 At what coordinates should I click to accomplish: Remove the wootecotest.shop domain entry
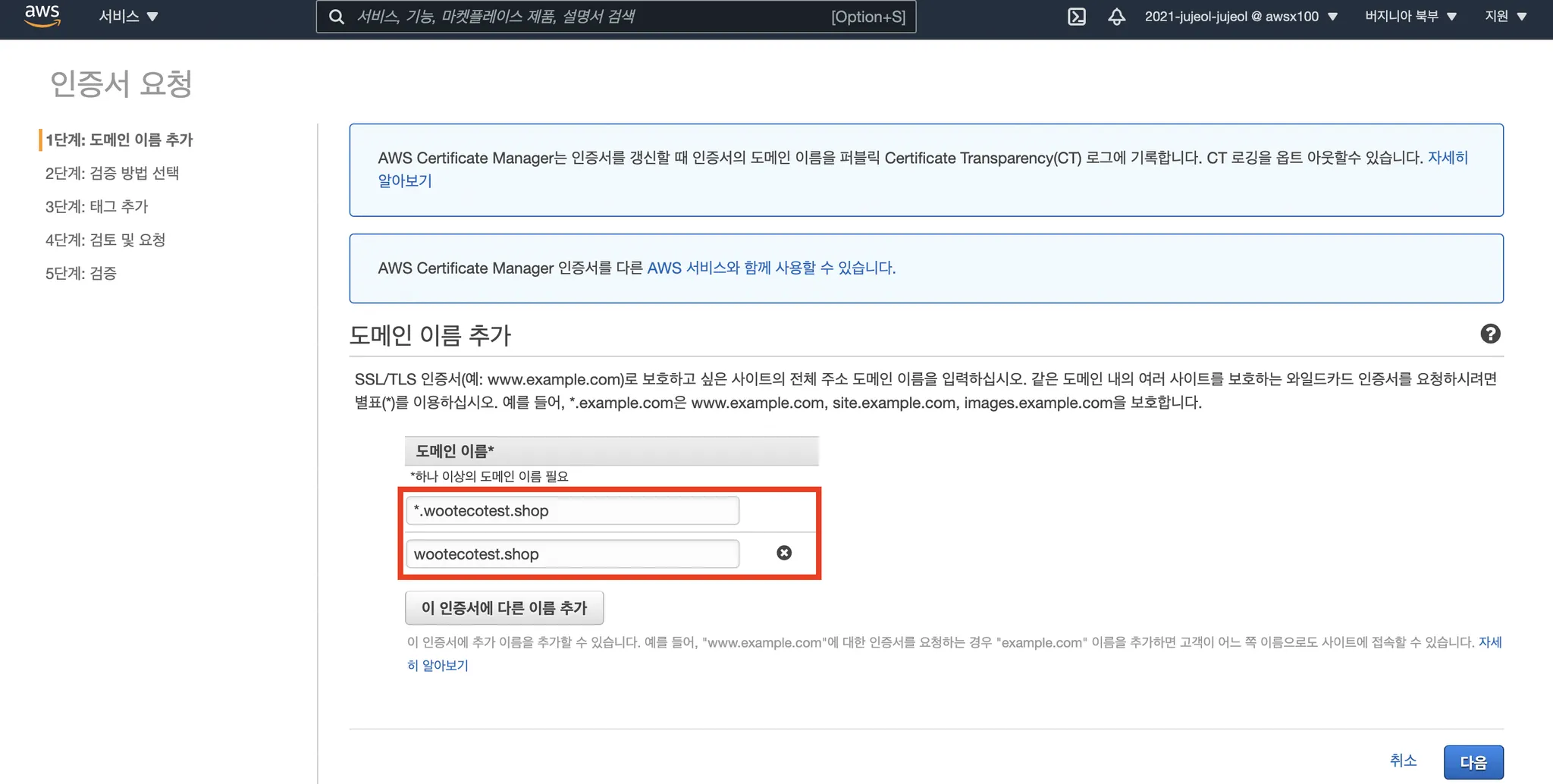(784, 553)
